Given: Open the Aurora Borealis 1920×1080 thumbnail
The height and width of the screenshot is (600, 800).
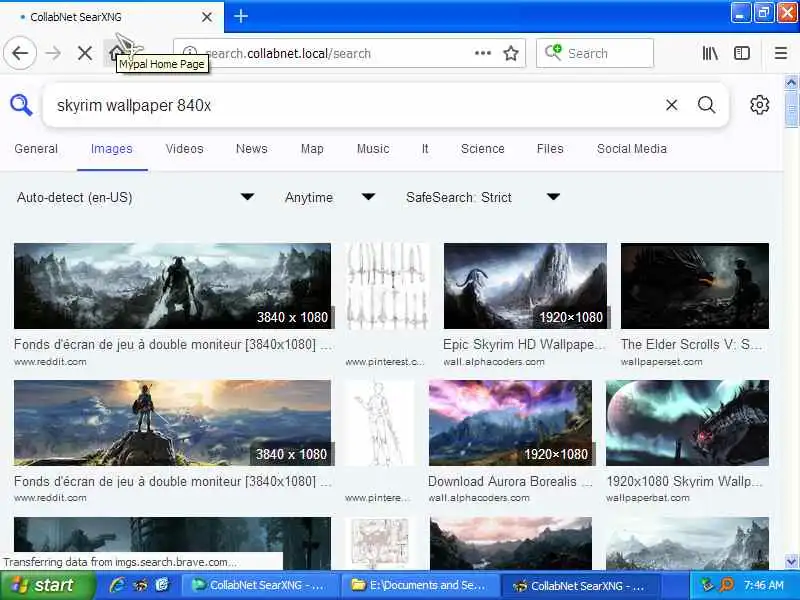Looking at the screenshot, I should [511, 423].
